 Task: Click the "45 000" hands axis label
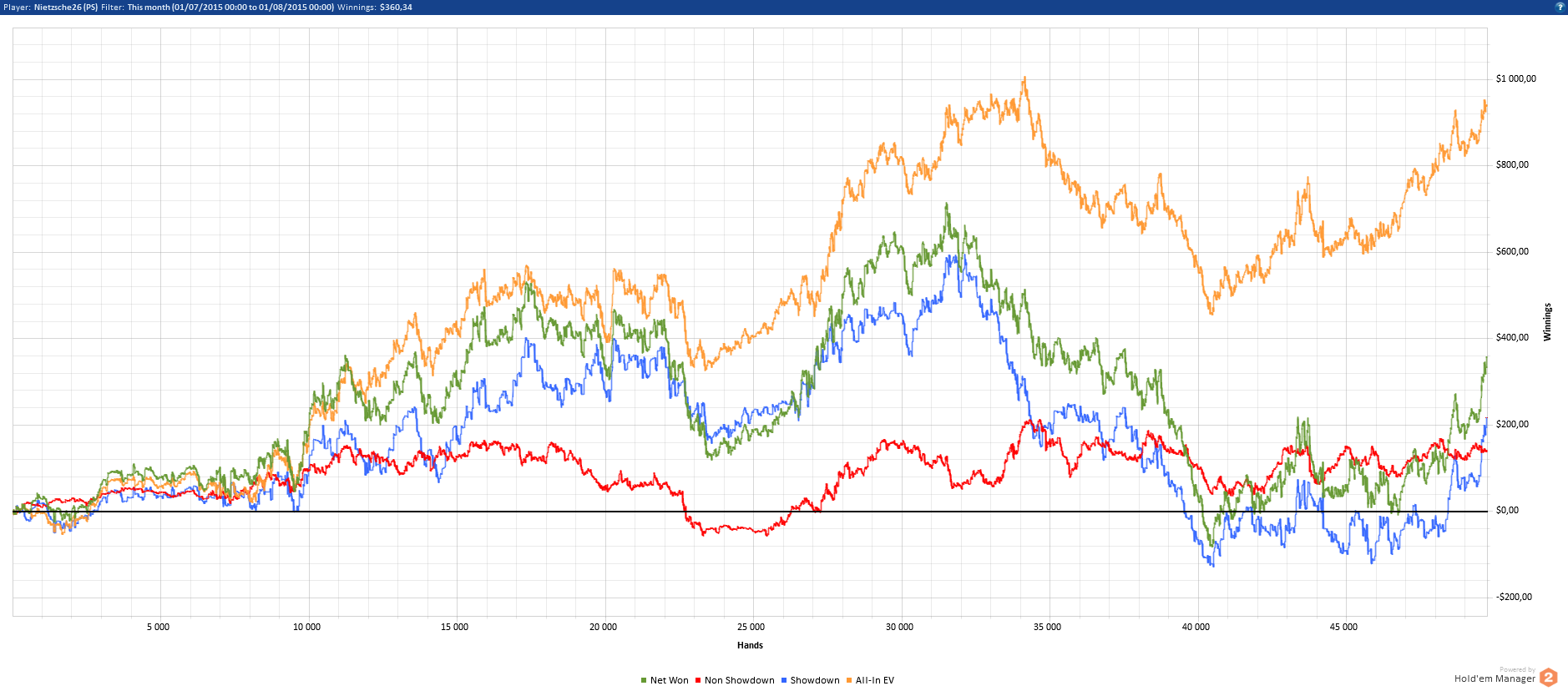tap(1343, 627)
